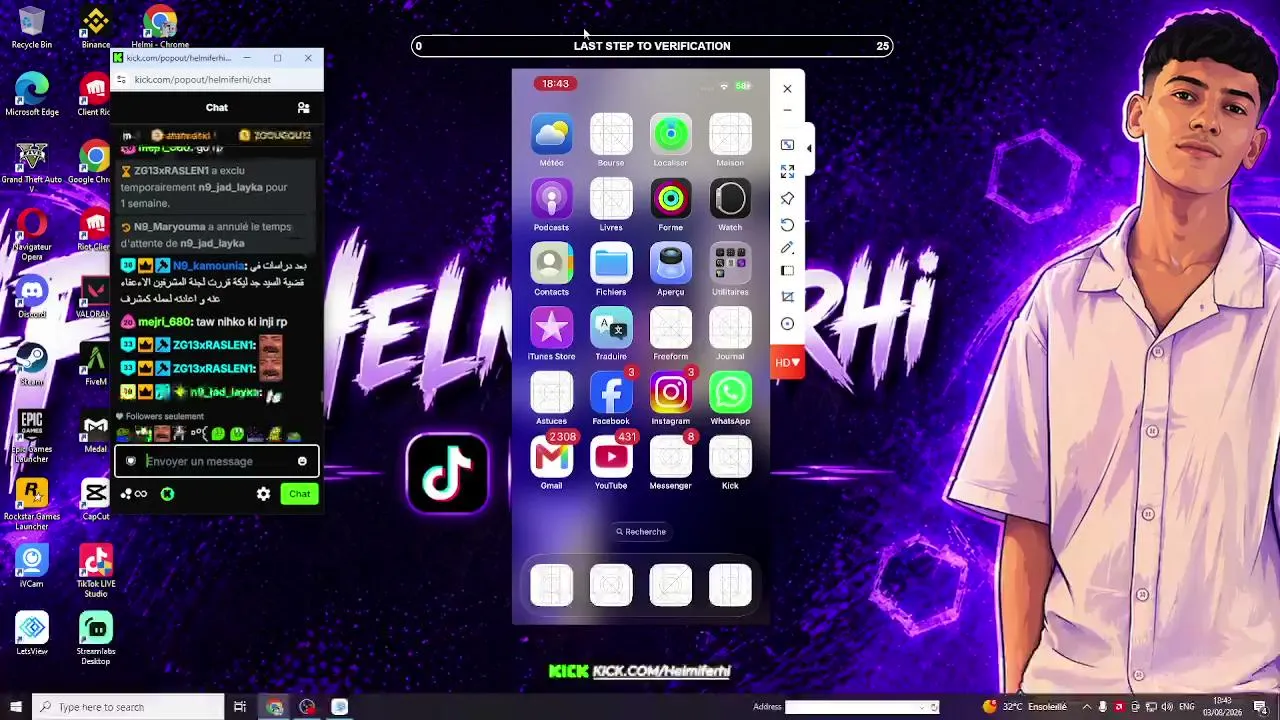The width and height of the screenshot is (1280, 720).
Task: Show hidden system tray icons
Action: tap(1087, 707)
